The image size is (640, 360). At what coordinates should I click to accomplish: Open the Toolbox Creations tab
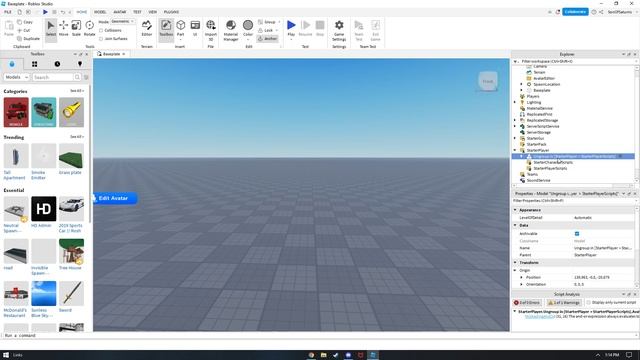80,64
